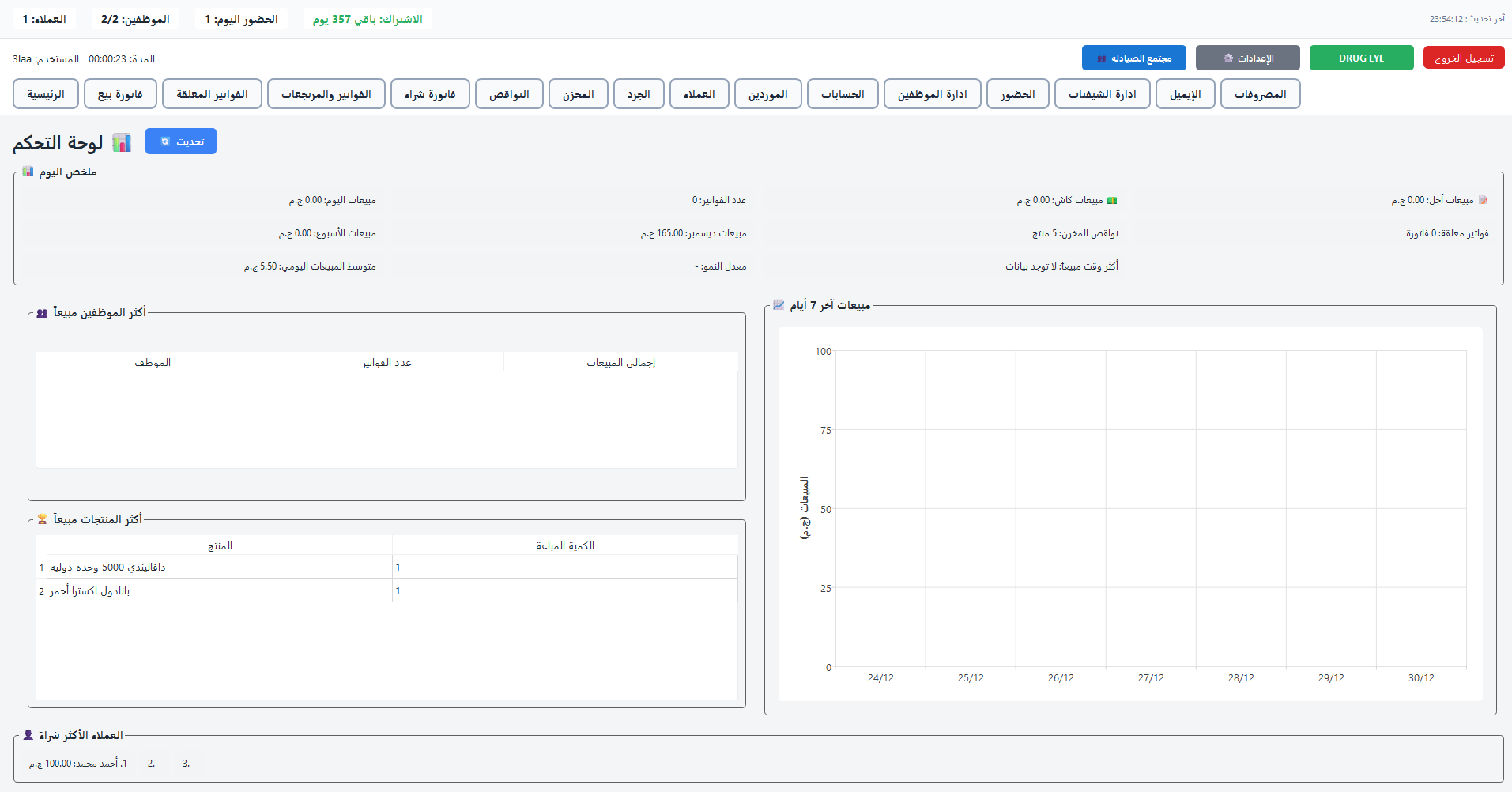Open the النواقص page
This screenshot has height=792, width=1512.
click(509, 93)
